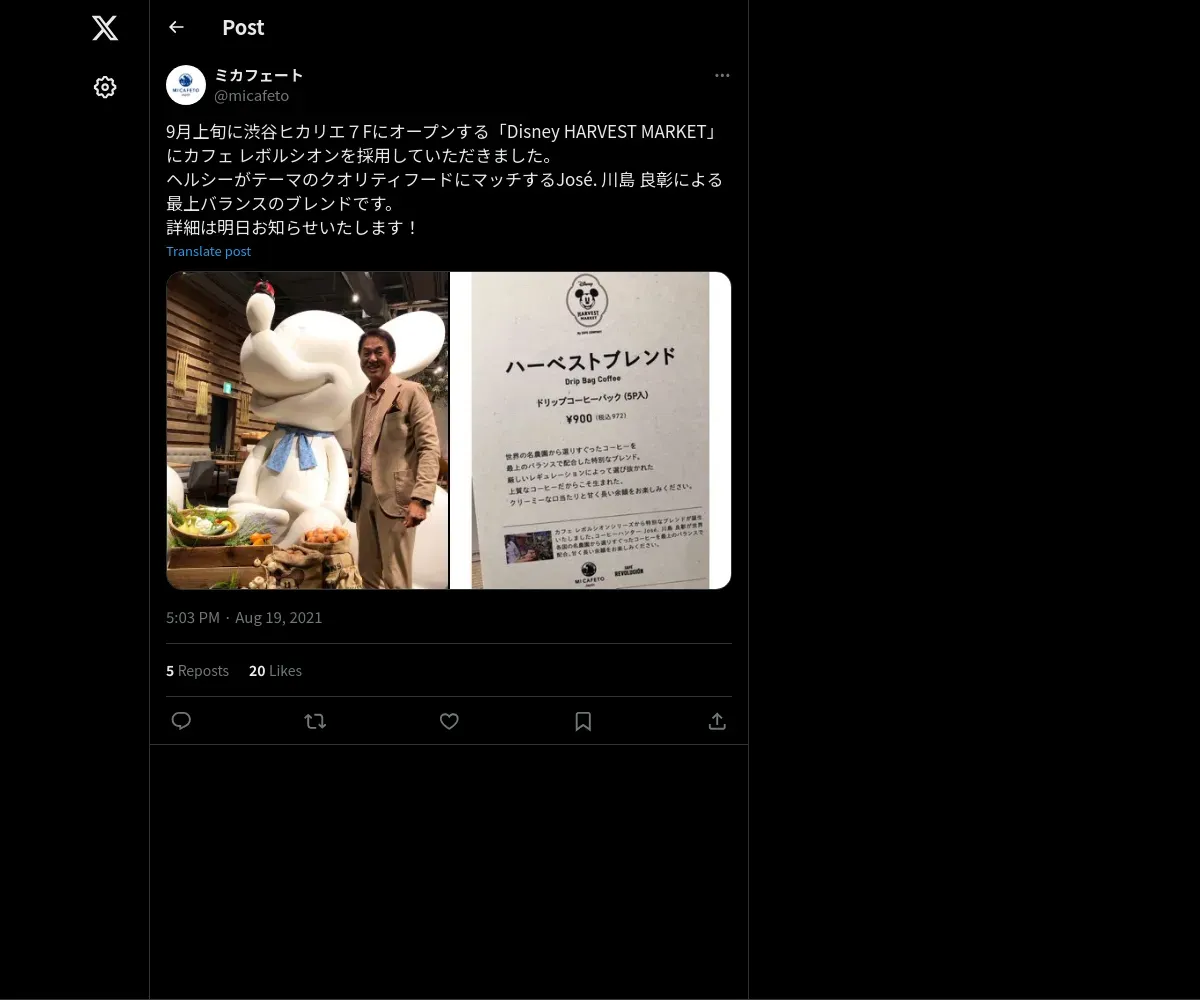The image size is (1200, 1000).
Task: Click the 5:03 PM timestamp
Action: coord(193,618)
